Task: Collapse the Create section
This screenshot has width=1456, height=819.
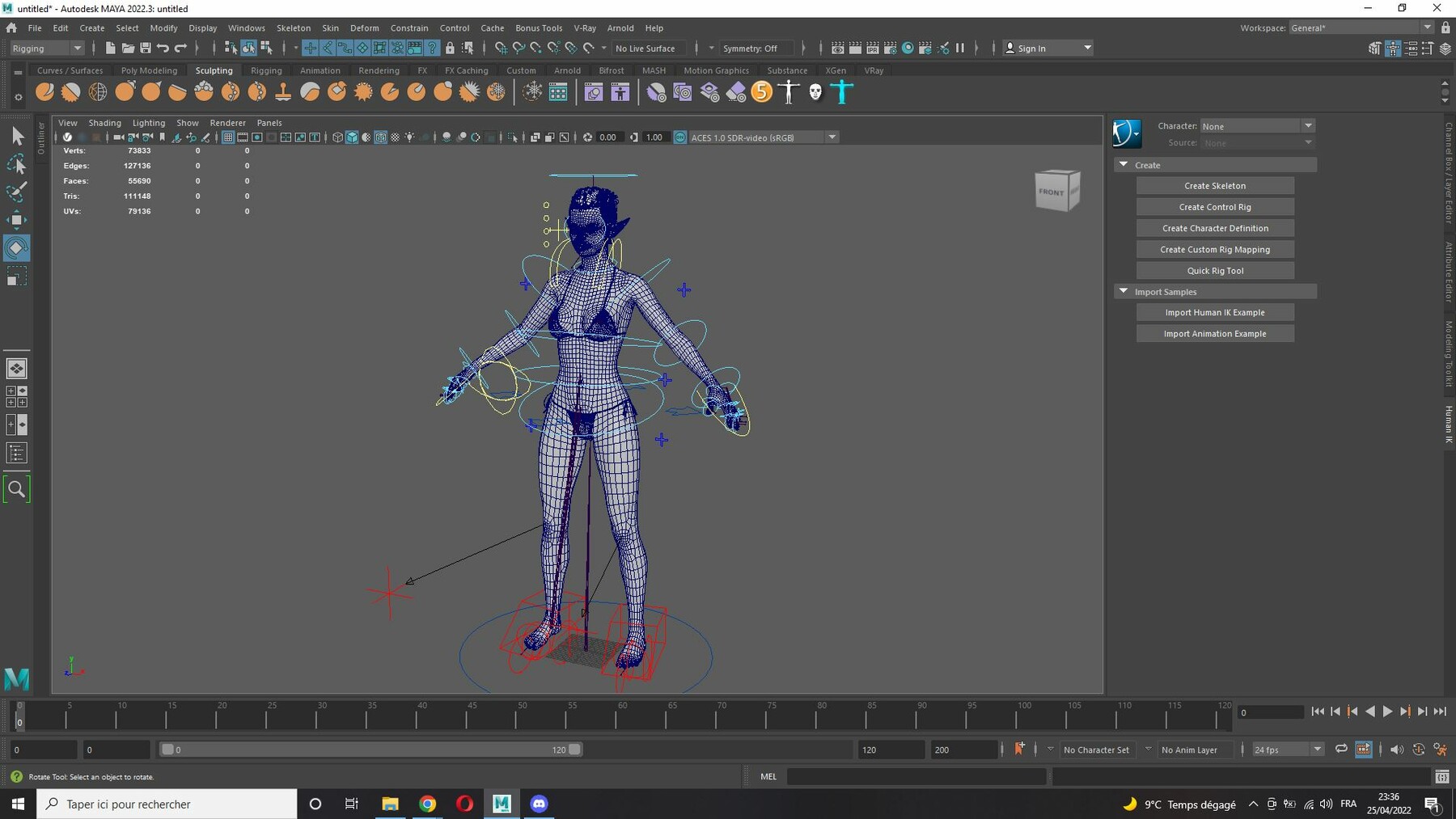Action: (x=1124, y=165)
